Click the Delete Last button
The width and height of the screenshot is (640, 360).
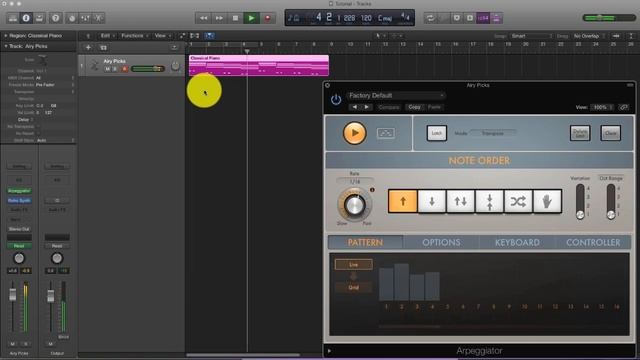580,133
